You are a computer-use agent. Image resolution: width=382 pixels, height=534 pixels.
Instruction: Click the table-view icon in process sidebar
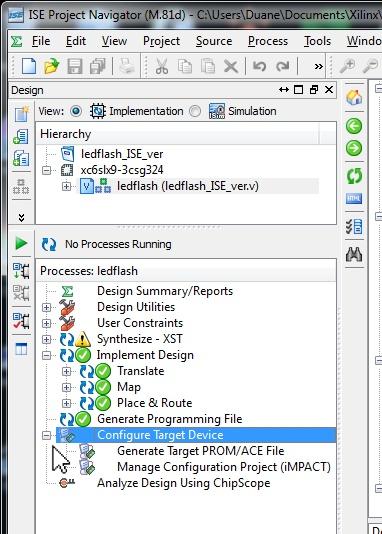(21, 348)
